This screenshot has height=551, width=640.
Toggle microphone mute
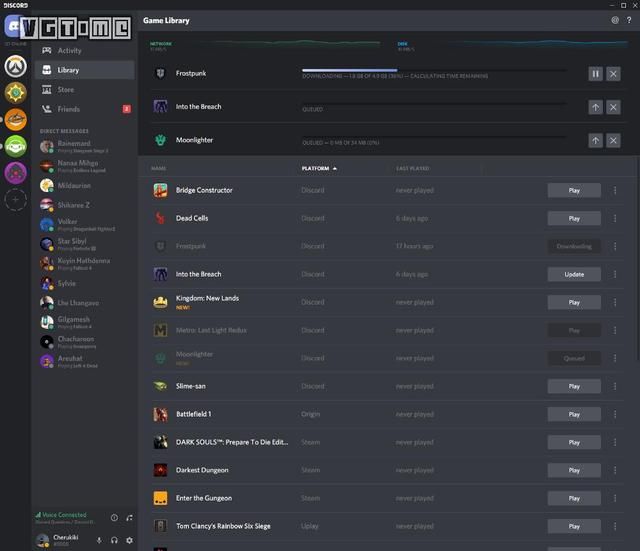pos(99,540)
